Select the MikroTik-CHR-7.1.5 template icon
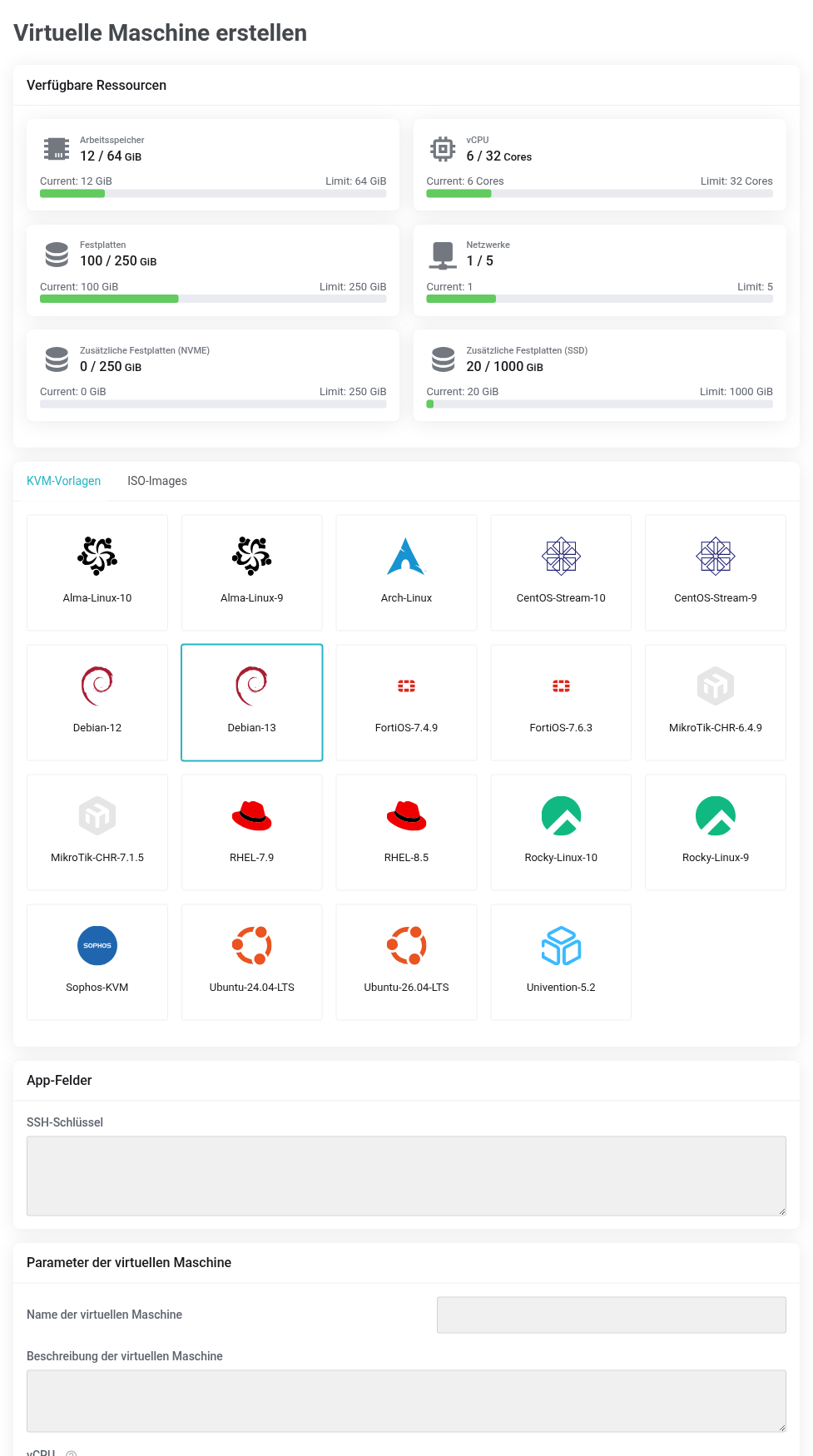813x1456 pixels. point(97,815)
